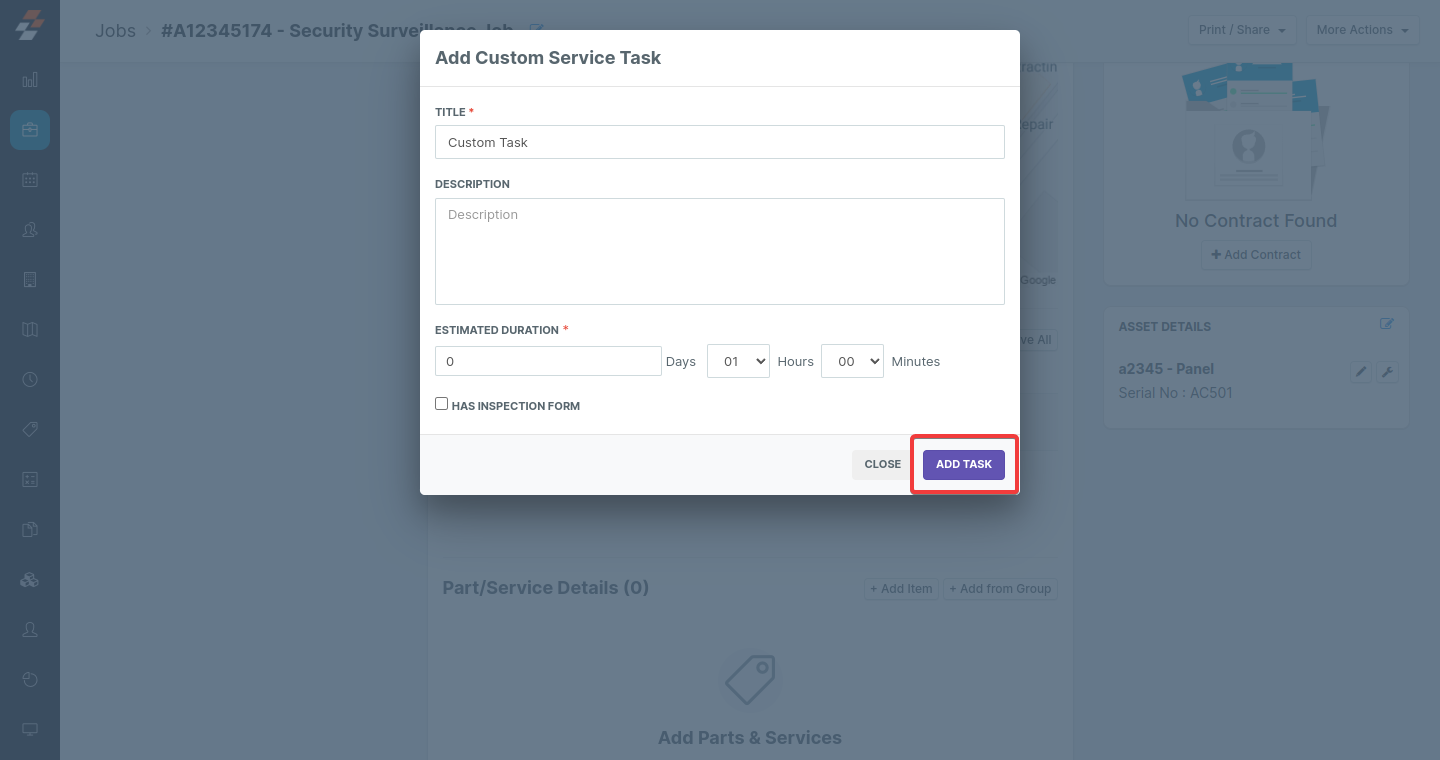Open the Hours dropdown showing 01
This screenshot has width=1440, height=760.
coord(738,361)
